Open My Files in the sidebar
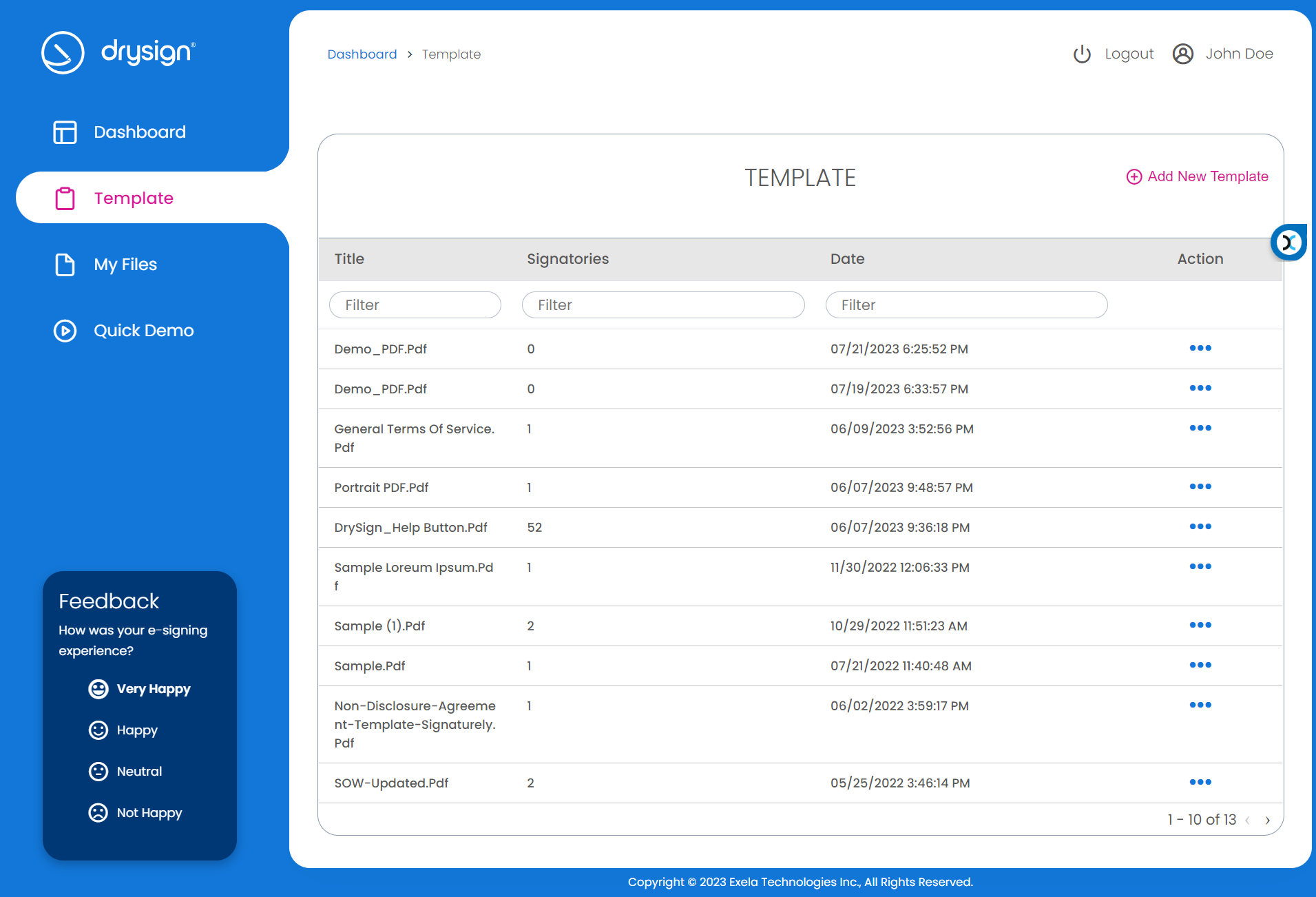 pyautogui.click(x=125, y=265)
